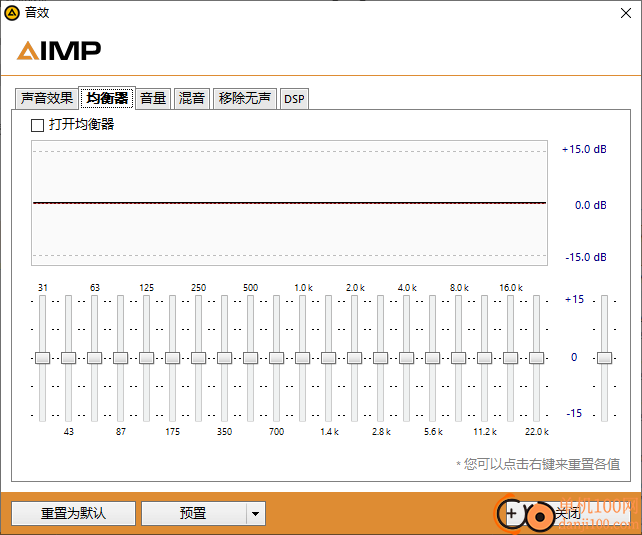Click the -15.0 dB graph label

586,257
